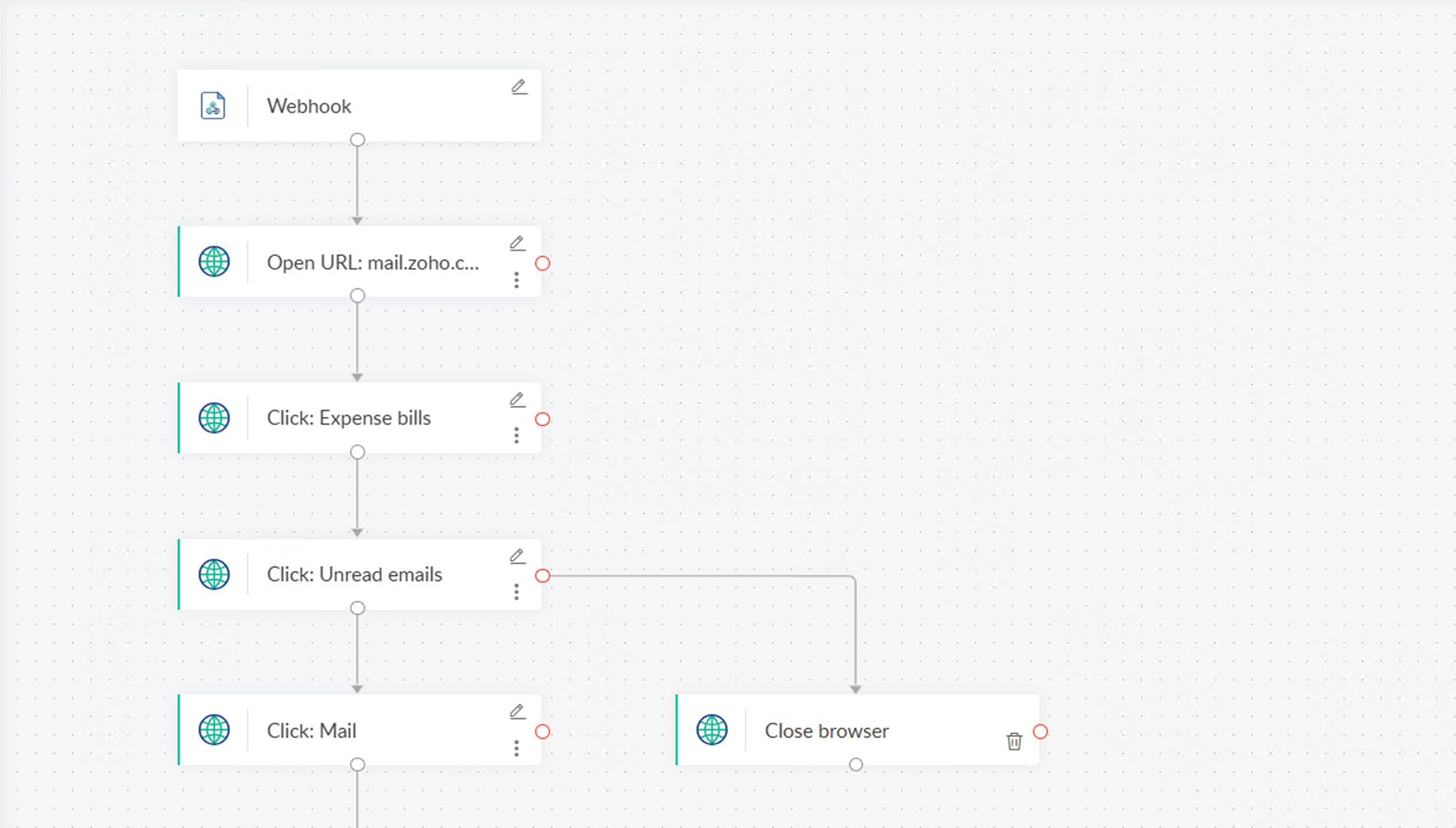The image size is (1456, 828).
Task: Open kebab menu on Click: Expense bills node
Action: click(x=517, y=436)
